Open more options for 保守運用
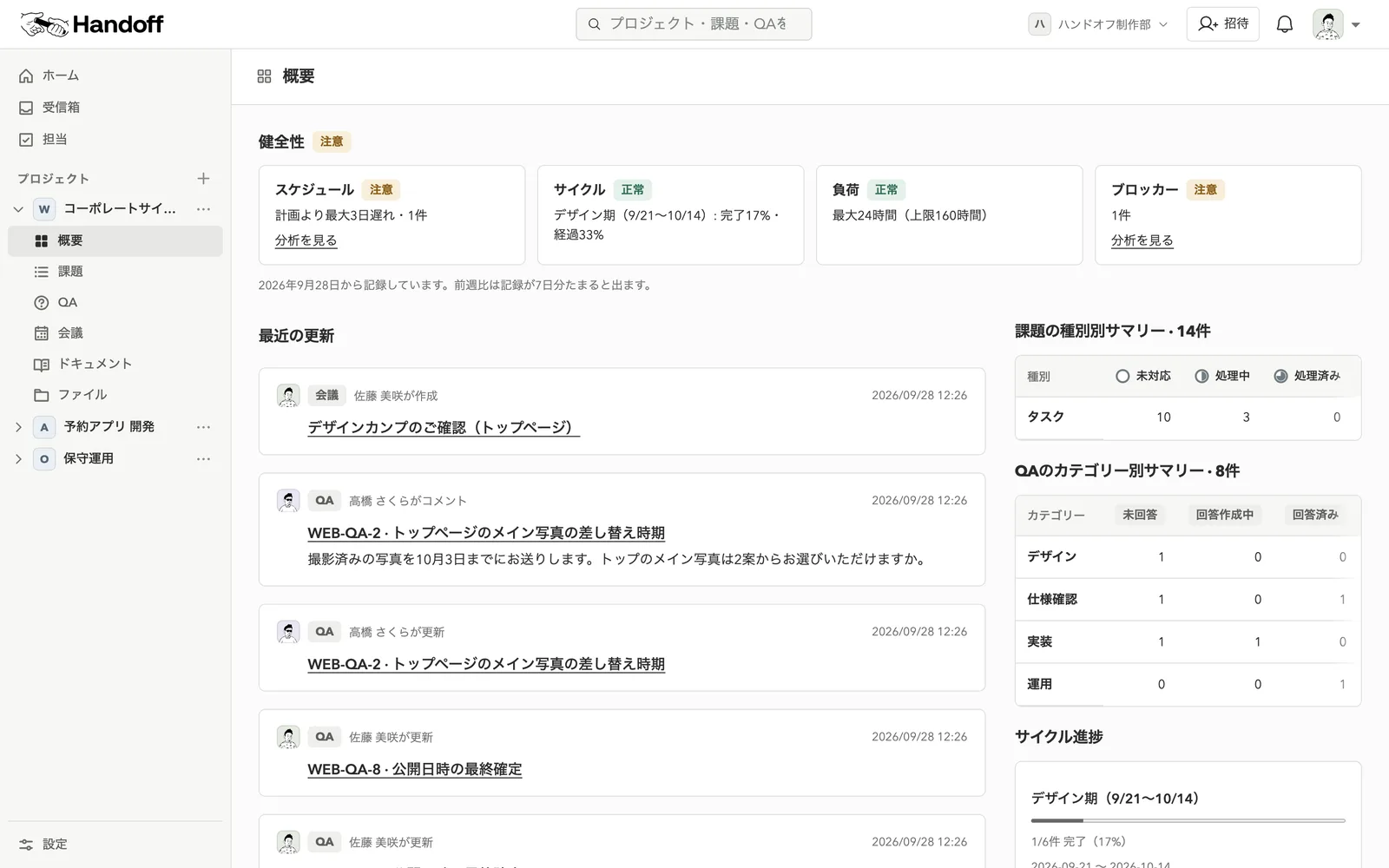The width and height of the screenshot is (1389, 868). (203, 458)
